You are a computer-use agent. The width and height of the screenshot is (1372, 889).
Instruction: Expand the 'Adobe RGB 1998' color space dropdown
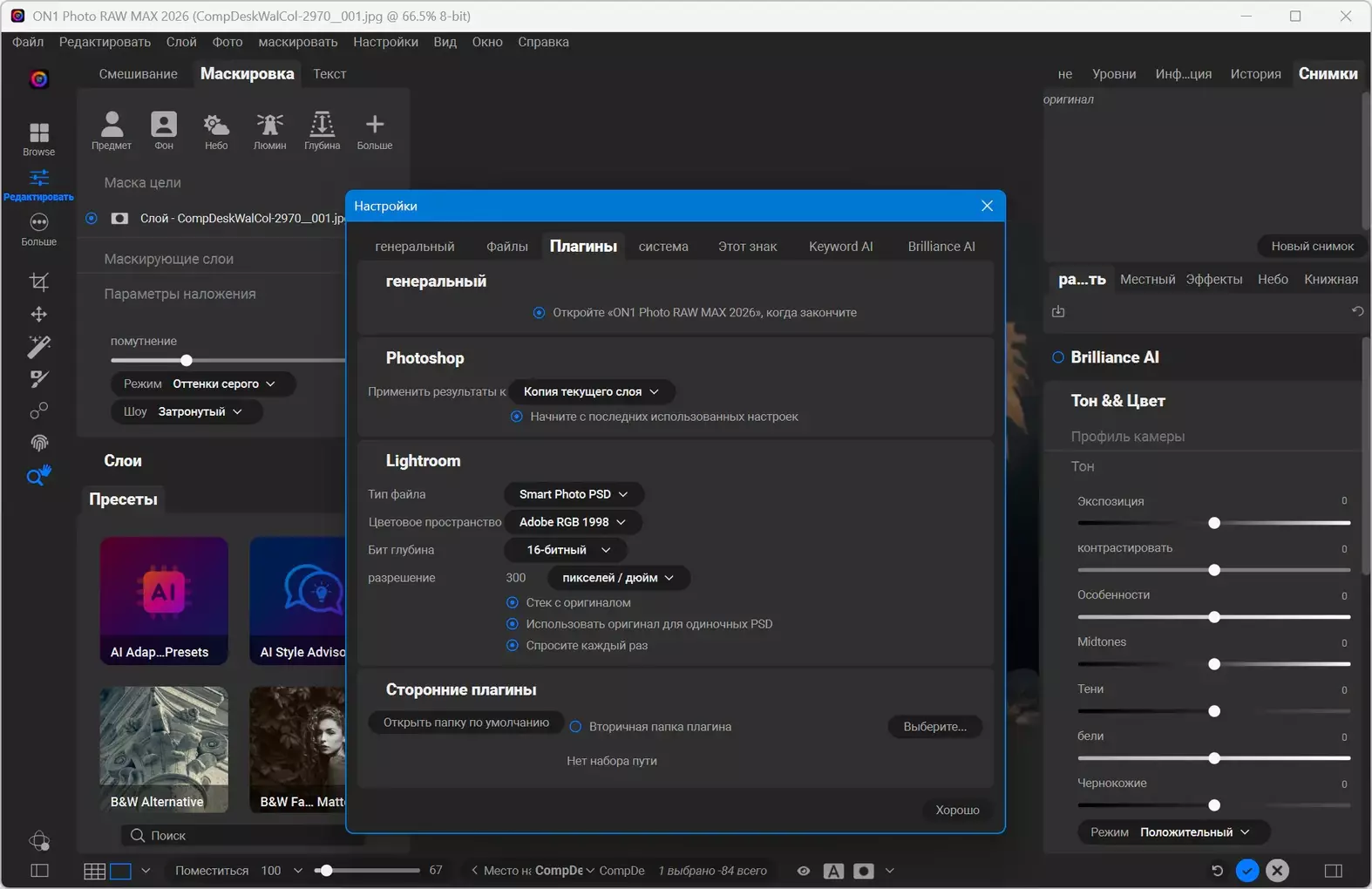pos(573,522)
